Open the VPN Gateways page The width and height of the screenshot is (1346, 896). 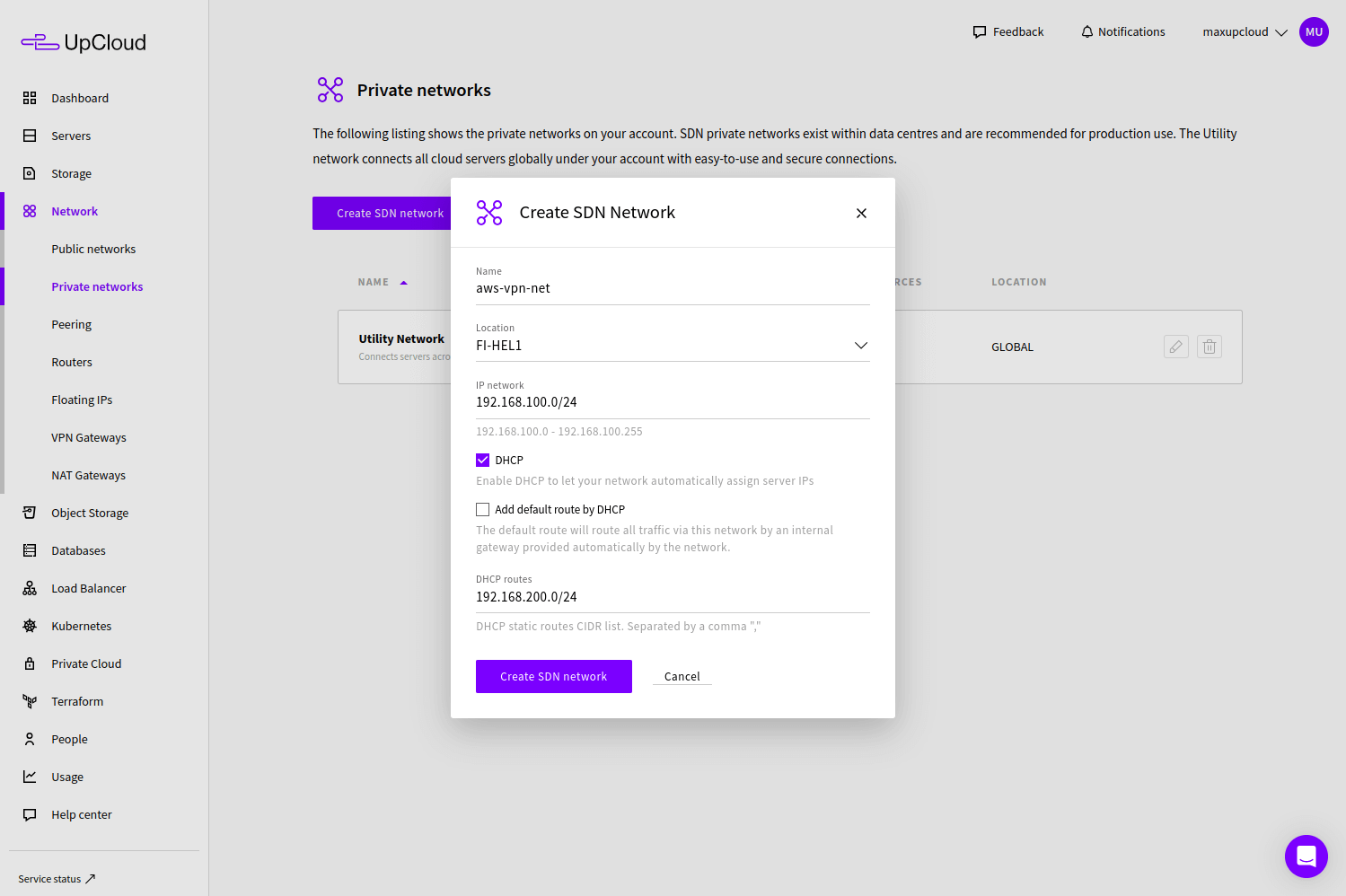(89, 437)
